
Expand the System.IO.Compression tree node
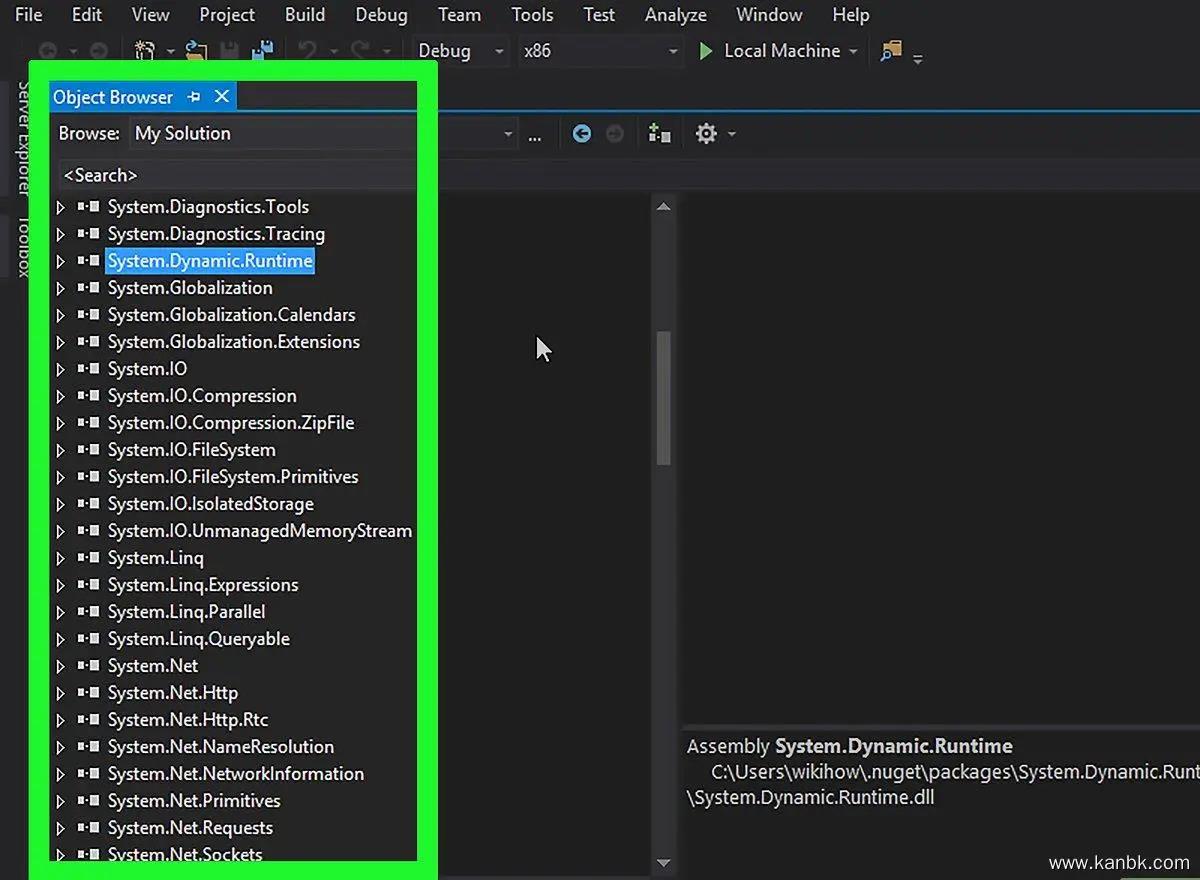tap(61, 397)
